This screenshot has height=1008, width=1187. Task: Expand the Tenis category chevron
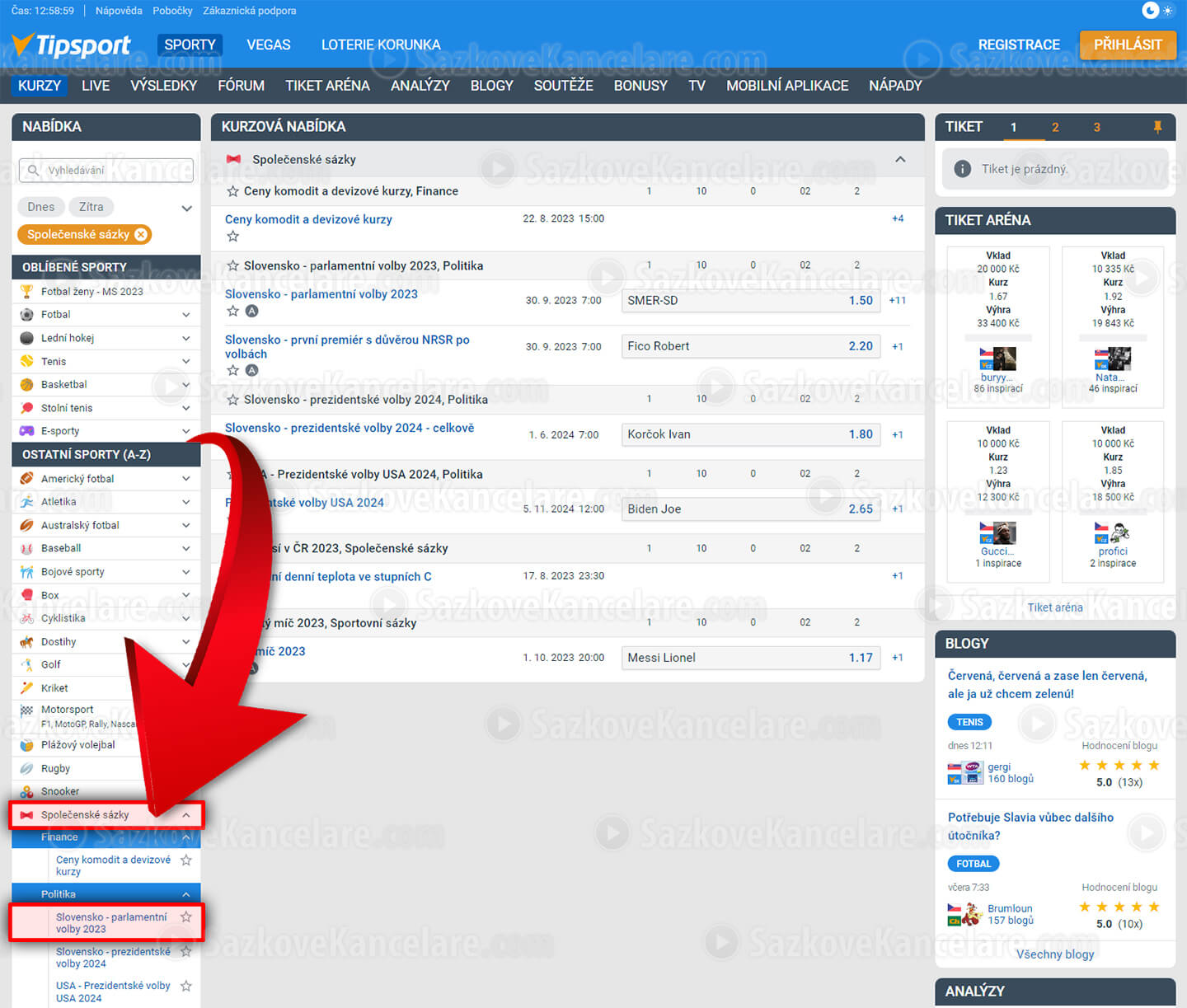[186, 361]
